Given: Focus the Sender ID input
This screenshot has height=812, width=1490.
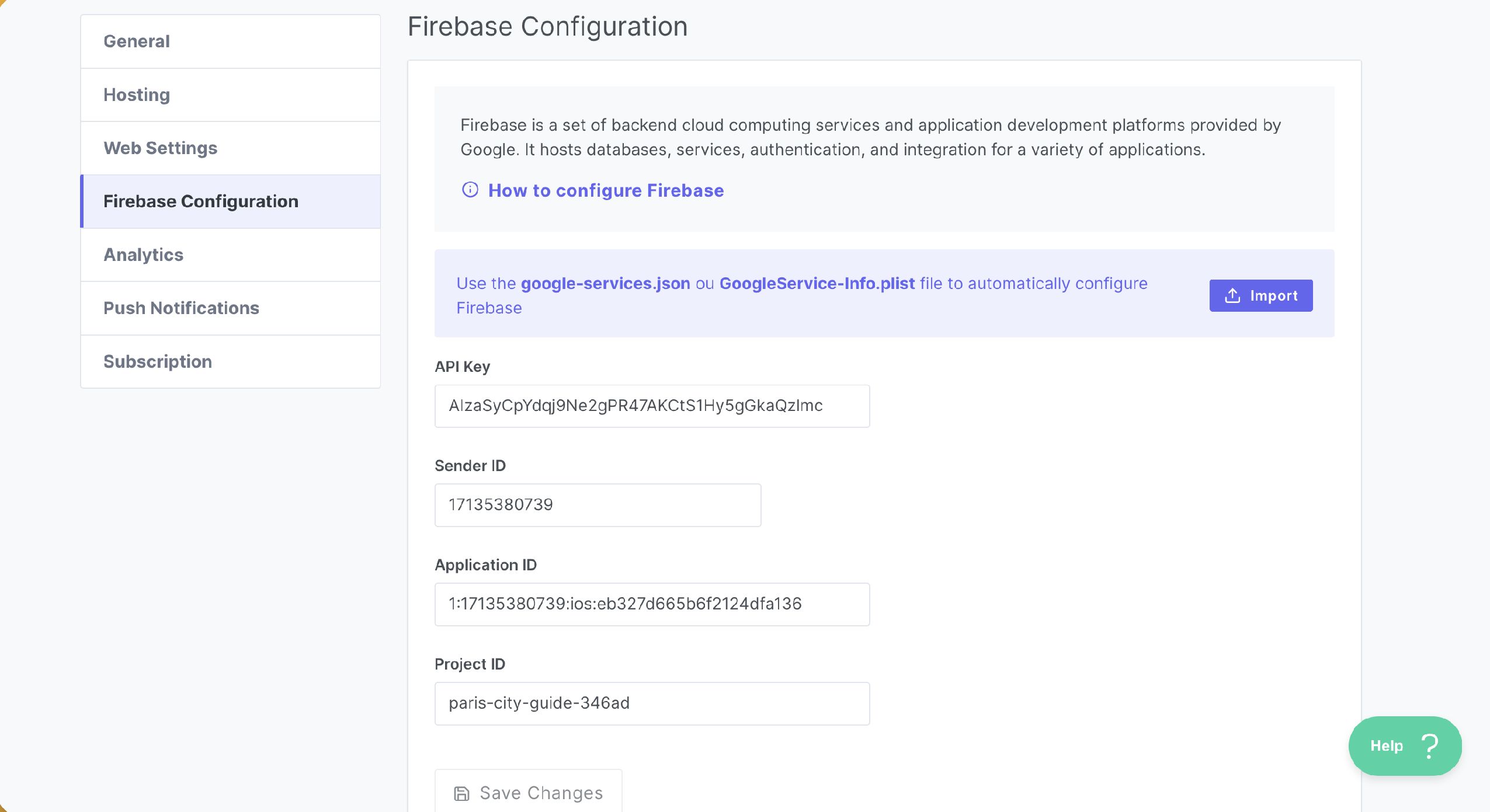Looking at the screenshot, I should pyautogui.click(x=598, y=505).
